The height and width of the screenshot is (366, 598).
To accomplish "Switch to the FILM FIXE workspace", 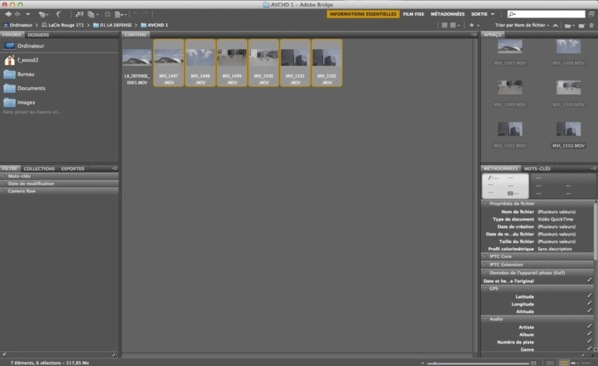I will [413, 14].
